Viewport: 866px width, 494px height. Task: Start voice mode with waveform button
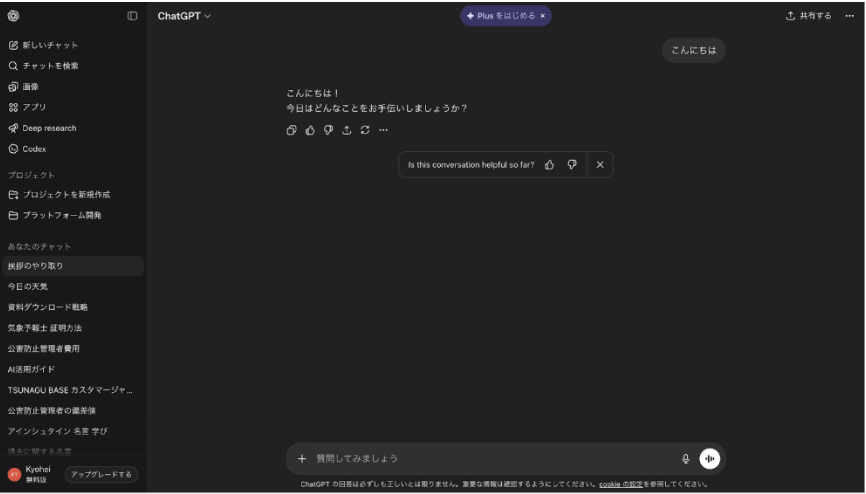709,458
